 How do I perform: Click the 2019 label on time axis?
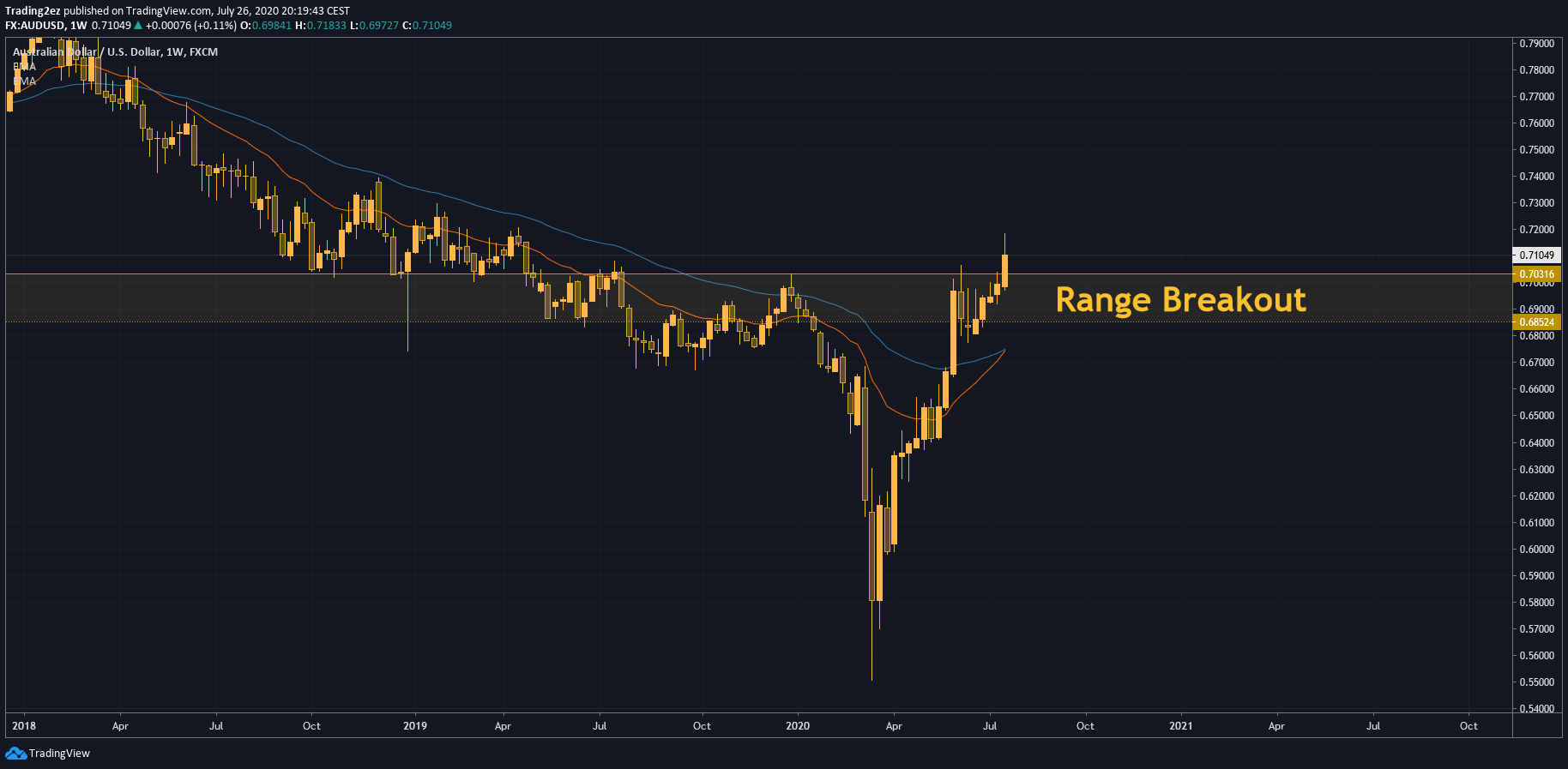click(415, 726)
